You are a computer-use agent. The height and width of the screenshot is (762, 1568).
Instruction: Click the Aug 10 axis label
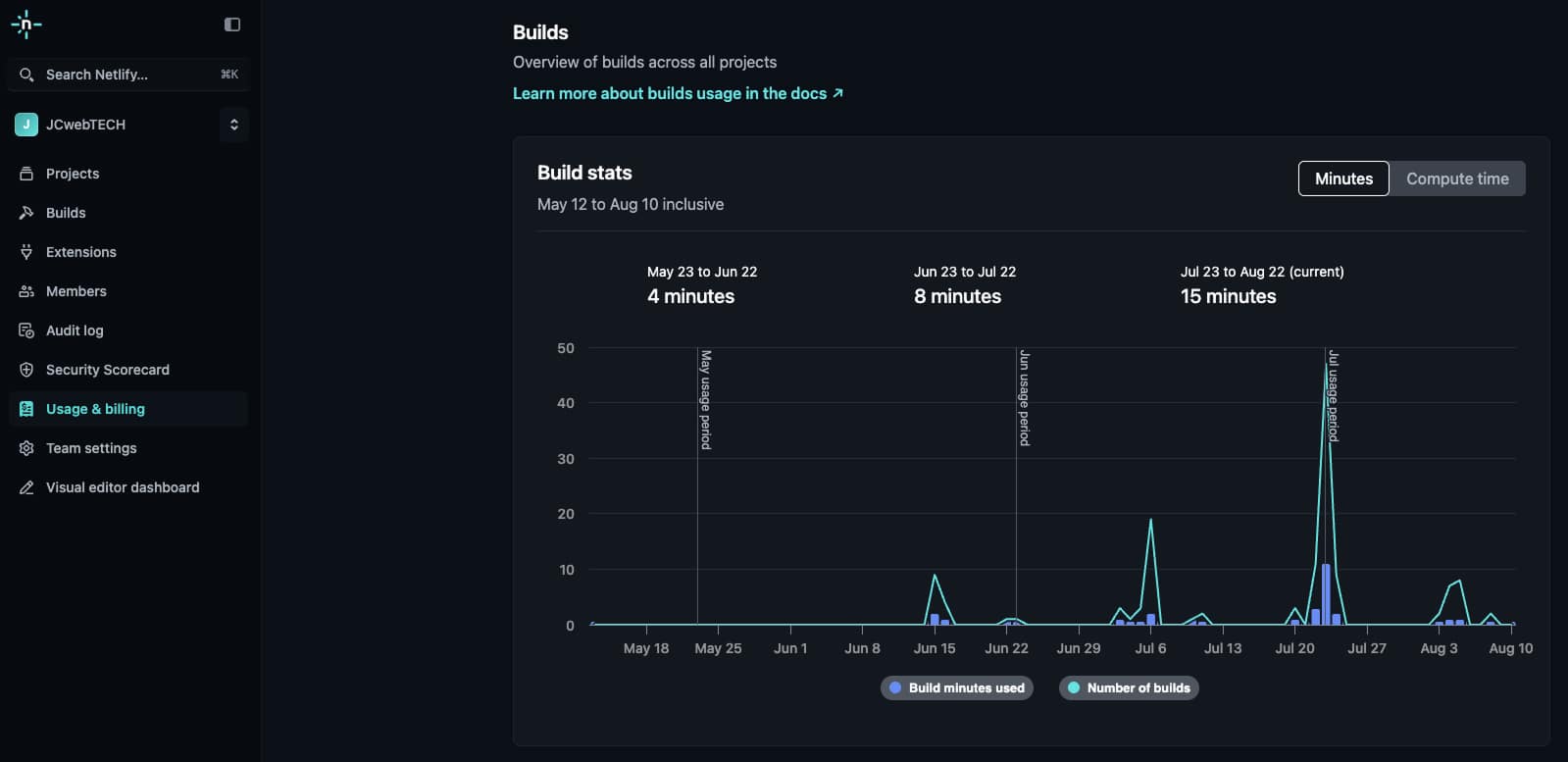pyautogui.click(x=1510, y=648)
